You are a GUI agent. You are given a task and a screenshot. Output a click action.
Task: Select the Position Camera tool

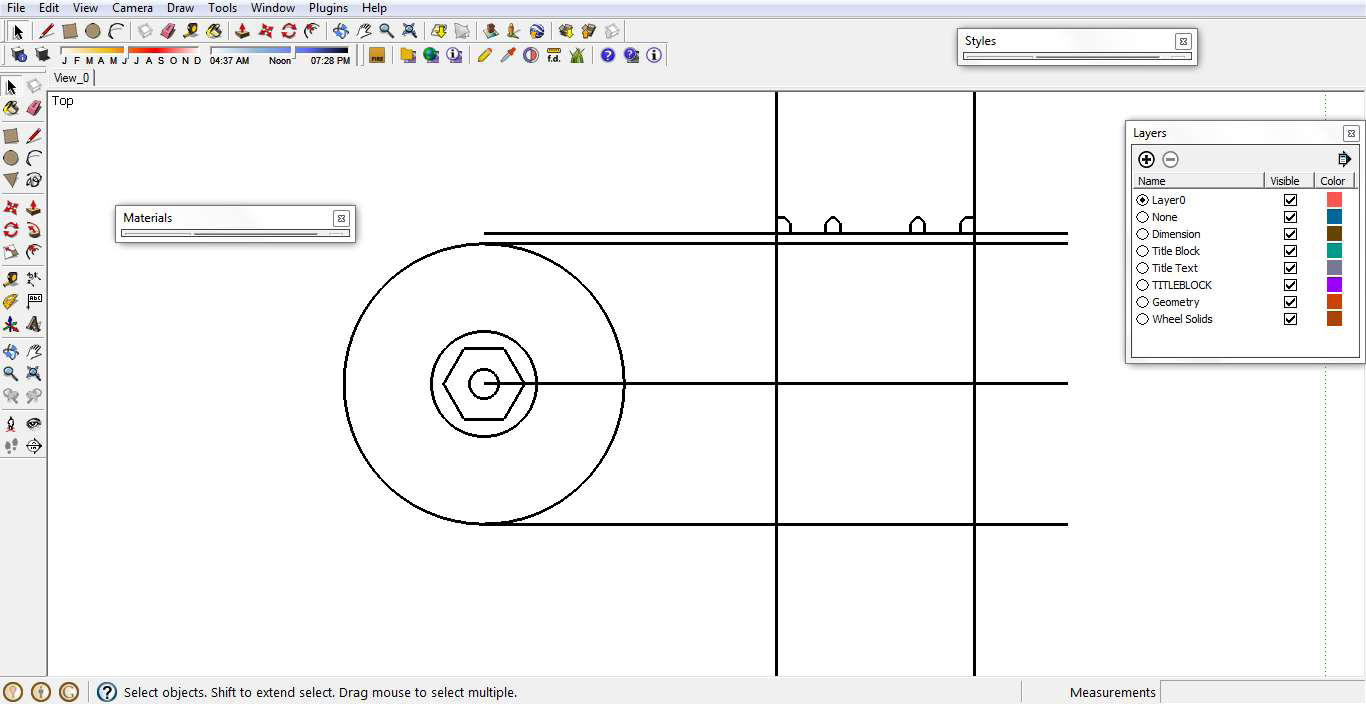point(11,424)
